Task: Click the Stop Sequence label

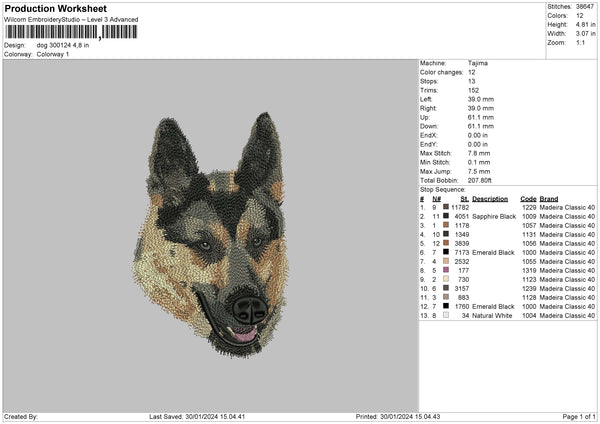Action: (443, 188)
